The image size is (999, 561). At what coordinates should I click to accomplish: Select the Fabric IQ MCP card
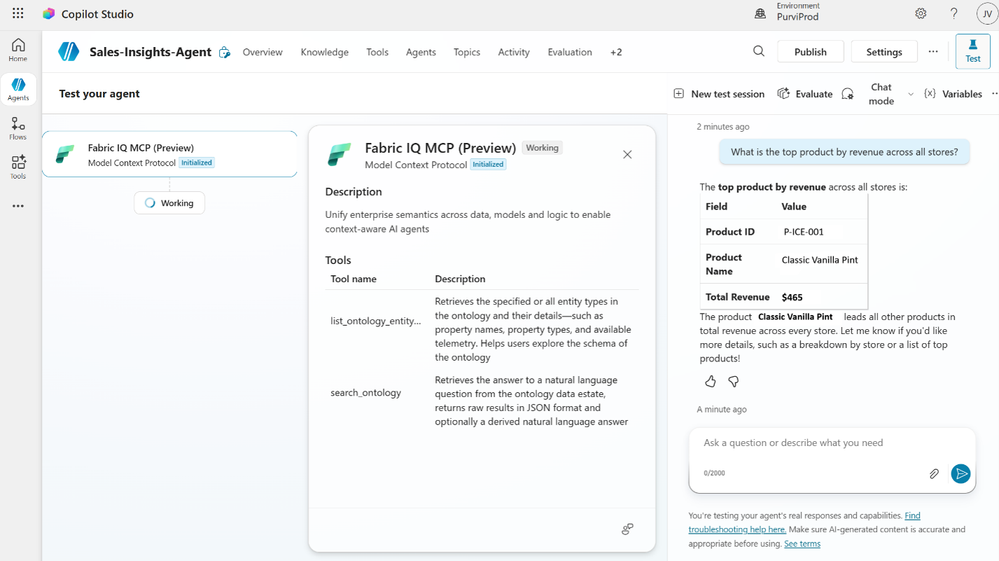pyautogui.click(x=169, y=154)
